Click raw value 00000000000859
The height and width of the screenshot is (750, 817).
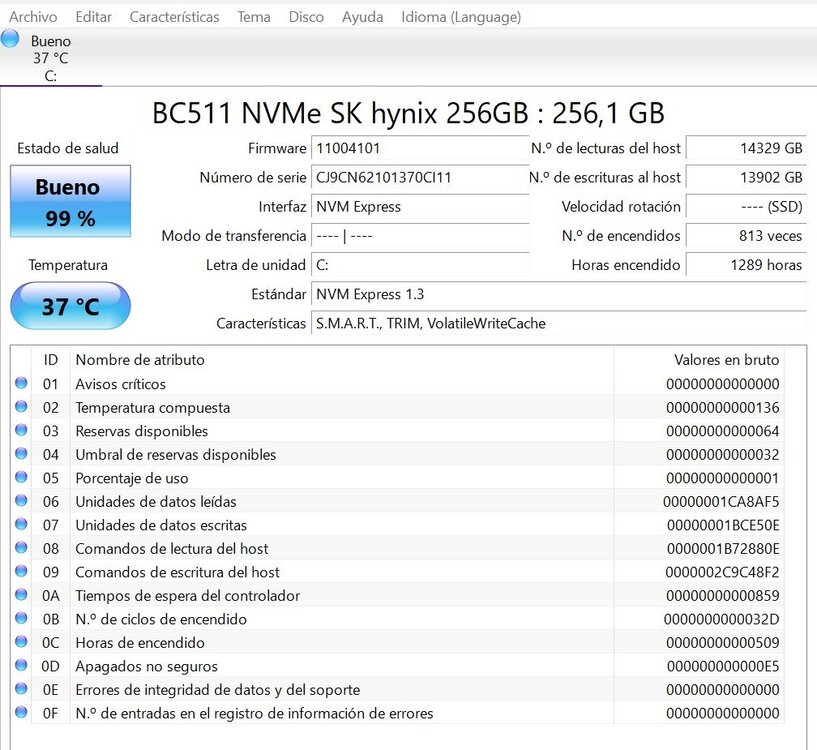(723, 596)
